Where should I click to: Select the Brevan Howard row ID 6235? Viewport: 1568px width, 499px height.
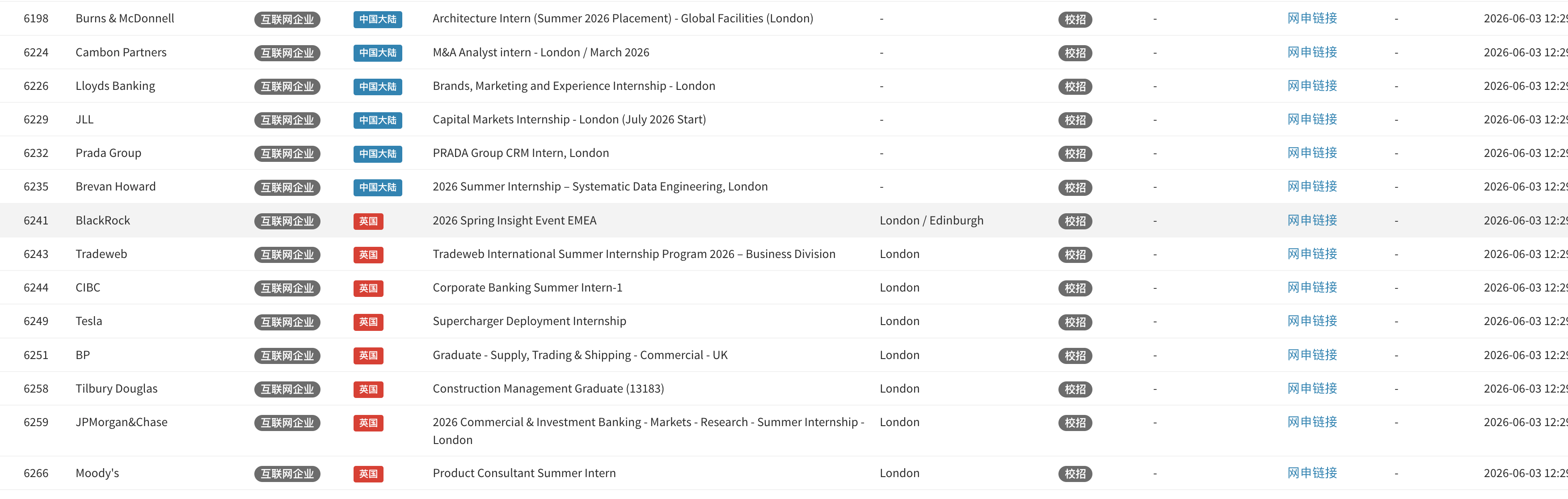click(x=36, y=187)
